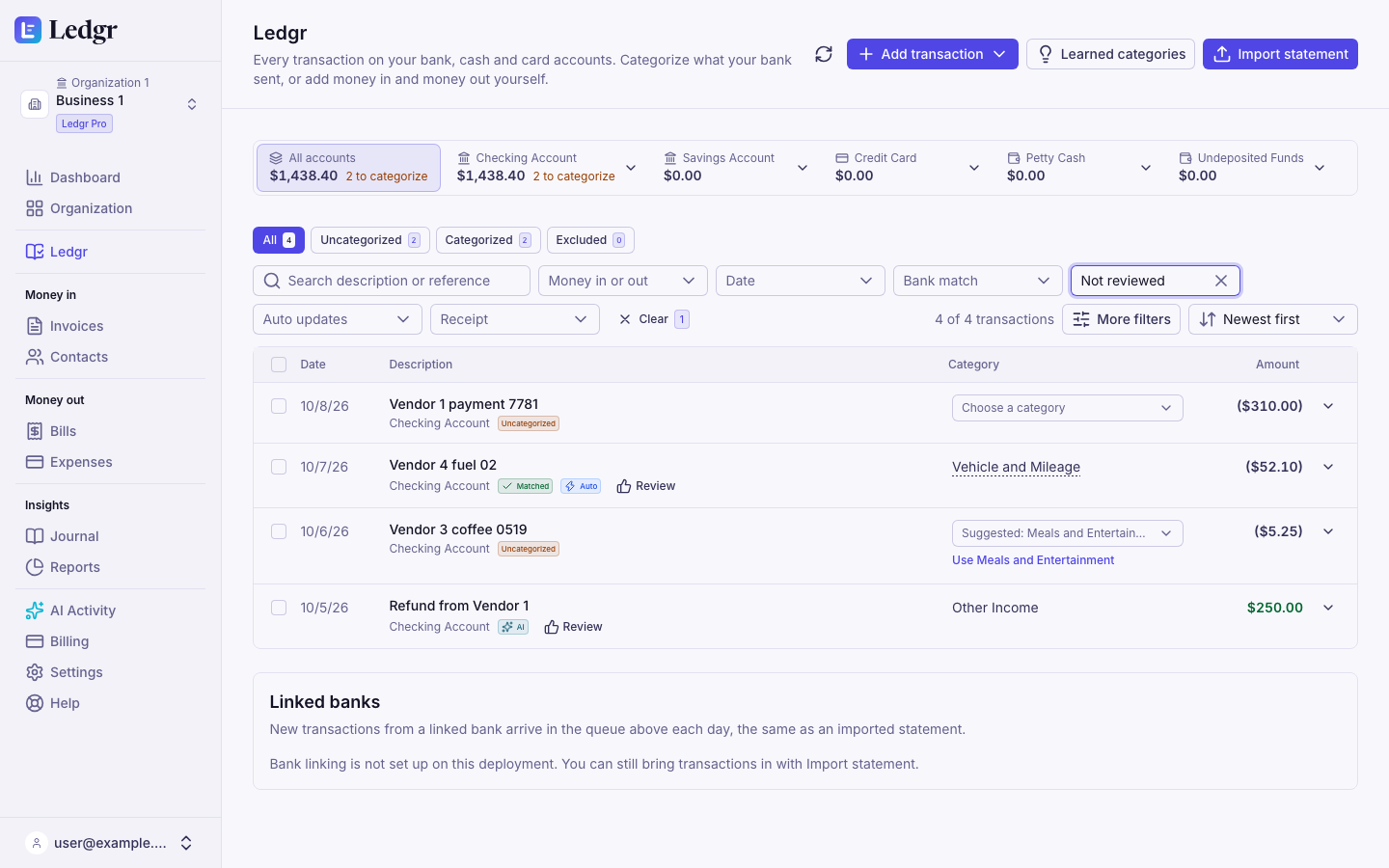Clear the Not reviewed filter
The image size is (1389, 868).
click(x=1221, y=281)
